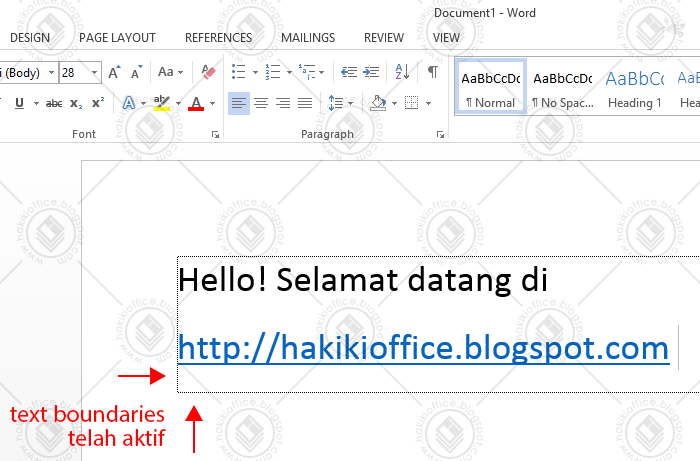Go to the REVIEW tab
Screen dimensions: 700x461
tap(384, 38)
